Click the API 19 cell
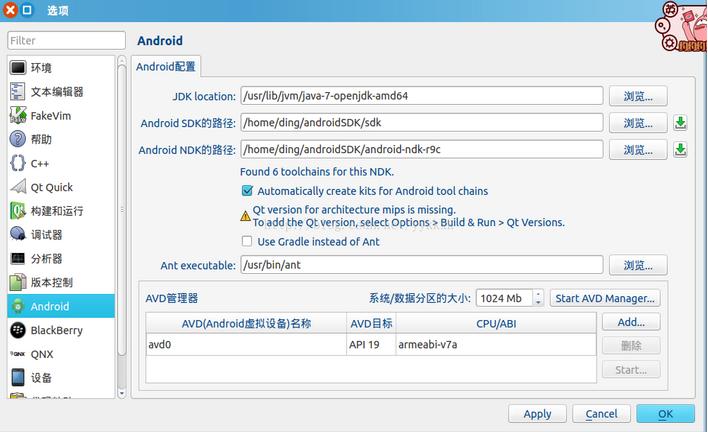The width and height of the screenshot is (708, 432). (371, 344)
